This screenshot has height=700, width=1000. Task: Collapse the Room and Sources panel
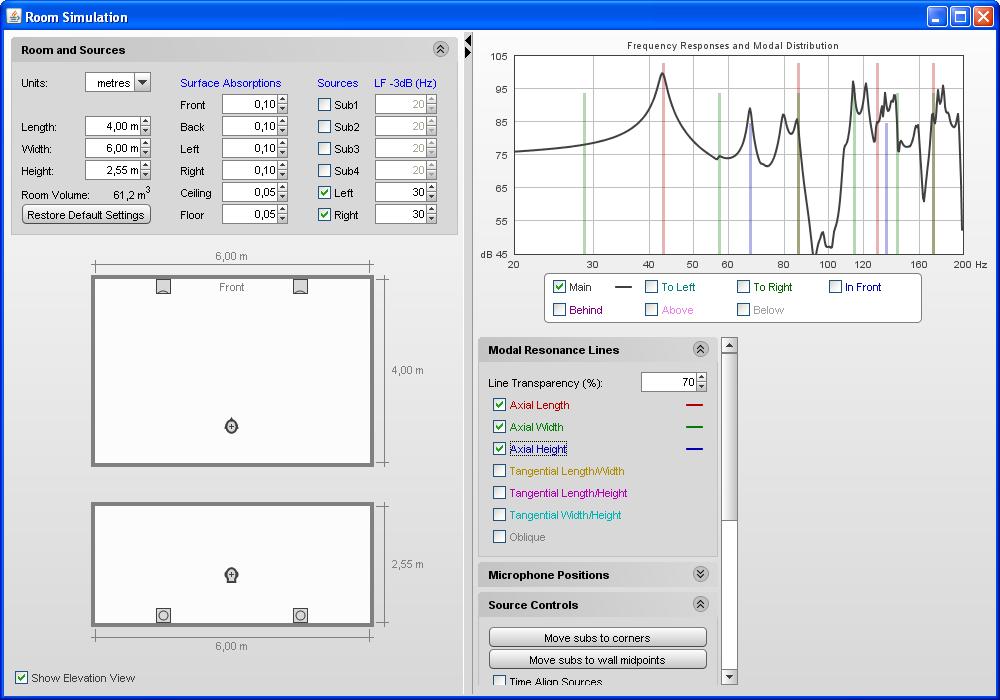click(440, 49)
